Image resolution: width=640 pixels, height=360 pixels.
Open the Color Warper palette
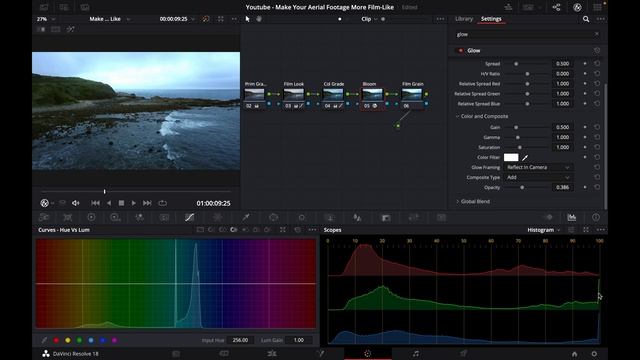coord(218,218)
